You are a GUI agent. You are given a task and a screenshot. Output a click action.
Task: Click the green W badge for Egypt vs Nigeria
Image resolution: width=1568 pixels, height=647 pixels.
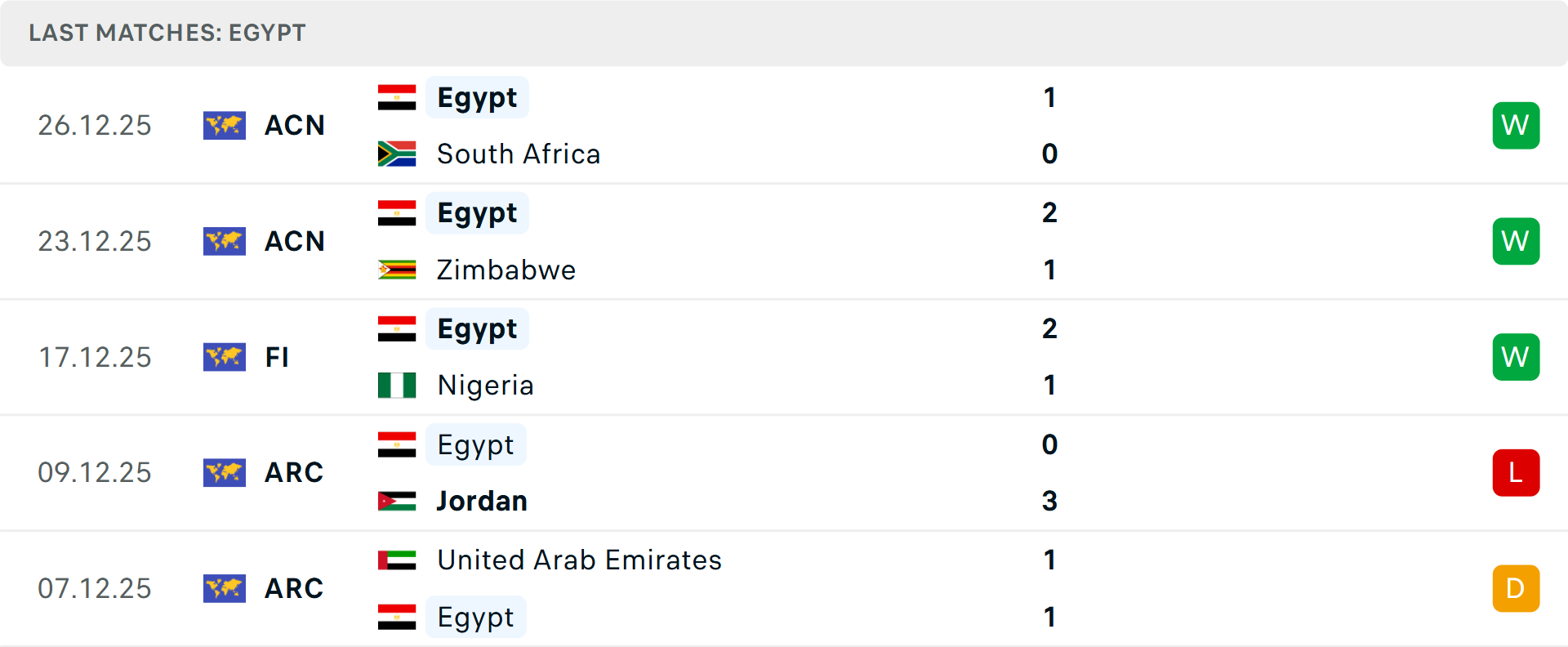[1515, 358]
